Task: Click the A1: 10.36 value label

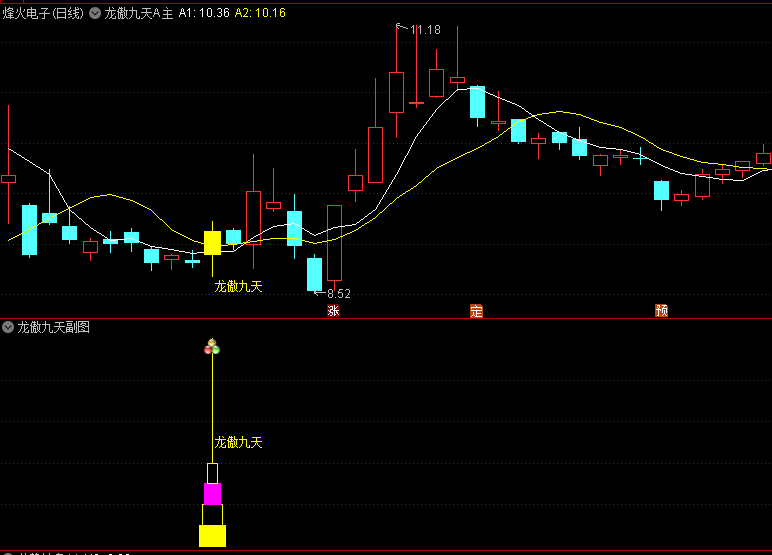Action: coord(204,13)
